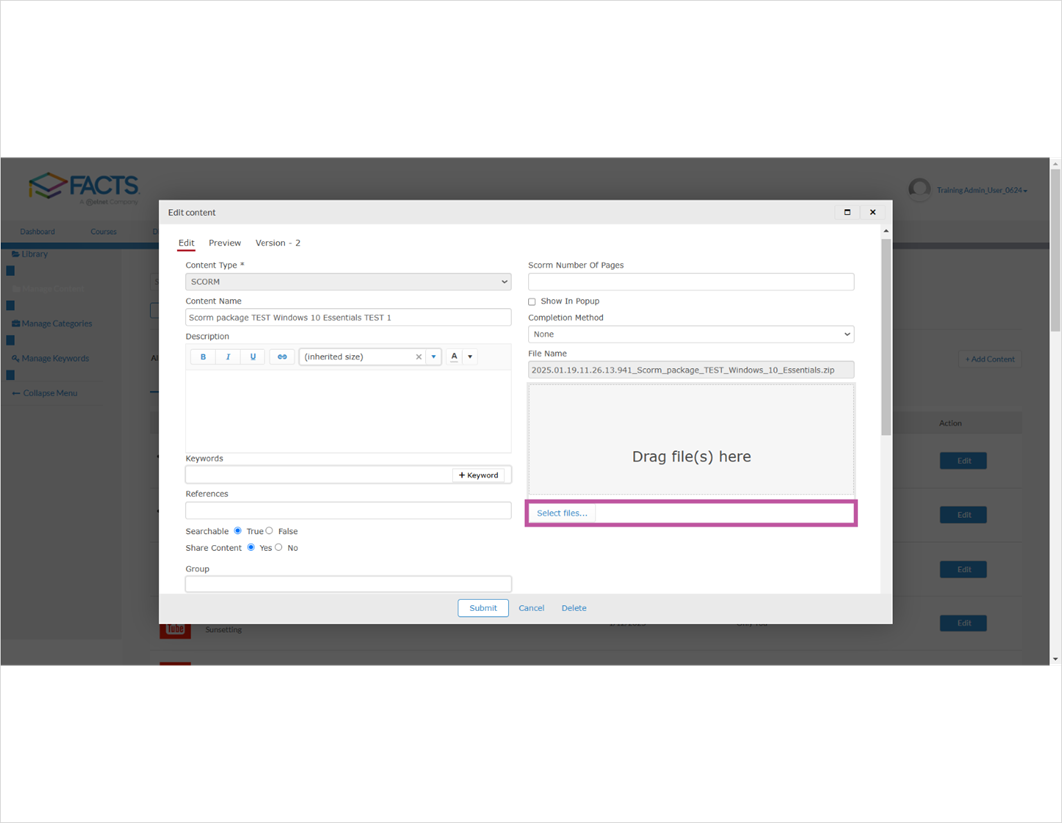Select the Italic formatting icon
Screen dimensions: 1062x823
click(227, 356)
